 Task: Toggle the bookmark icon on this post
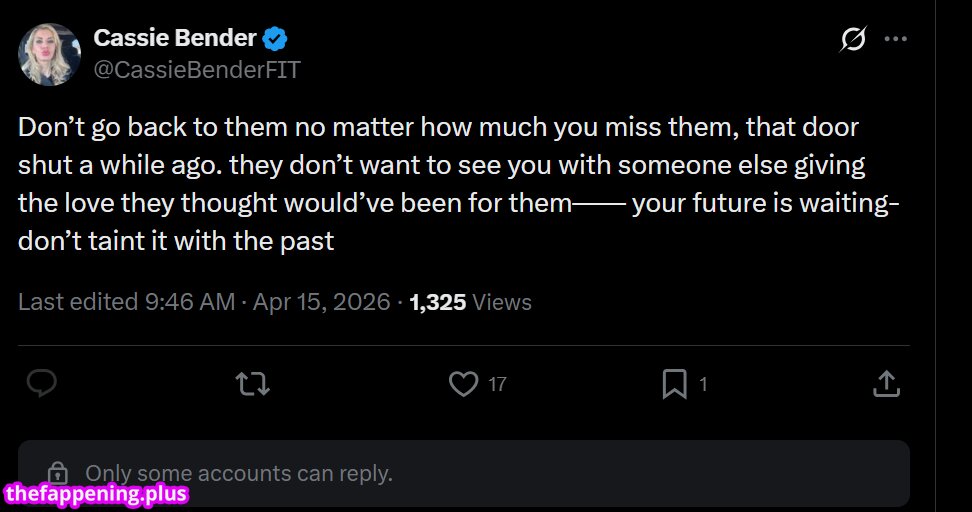click(675, 383)
